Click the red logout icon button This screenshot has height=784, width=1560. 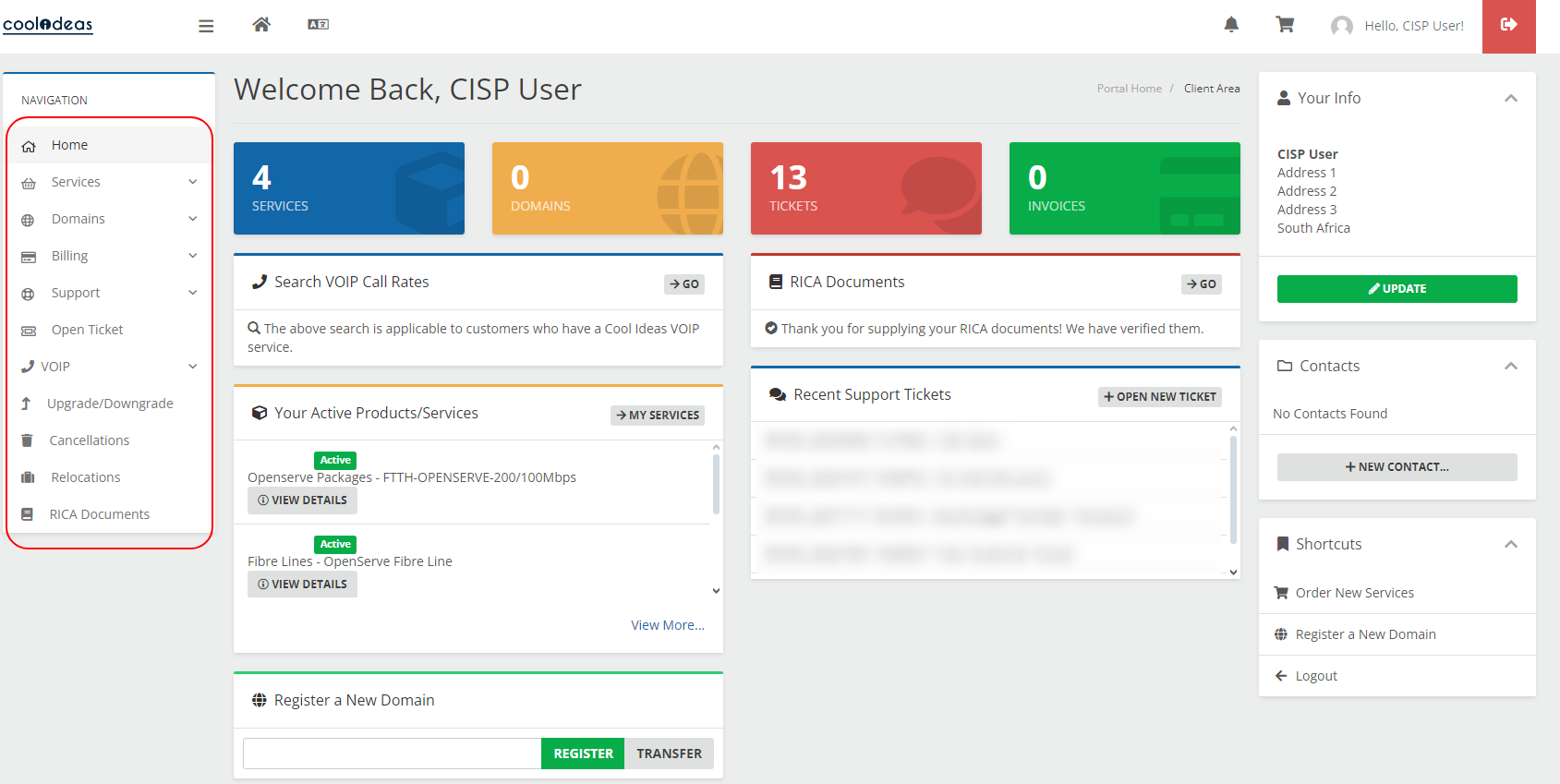1509,26
